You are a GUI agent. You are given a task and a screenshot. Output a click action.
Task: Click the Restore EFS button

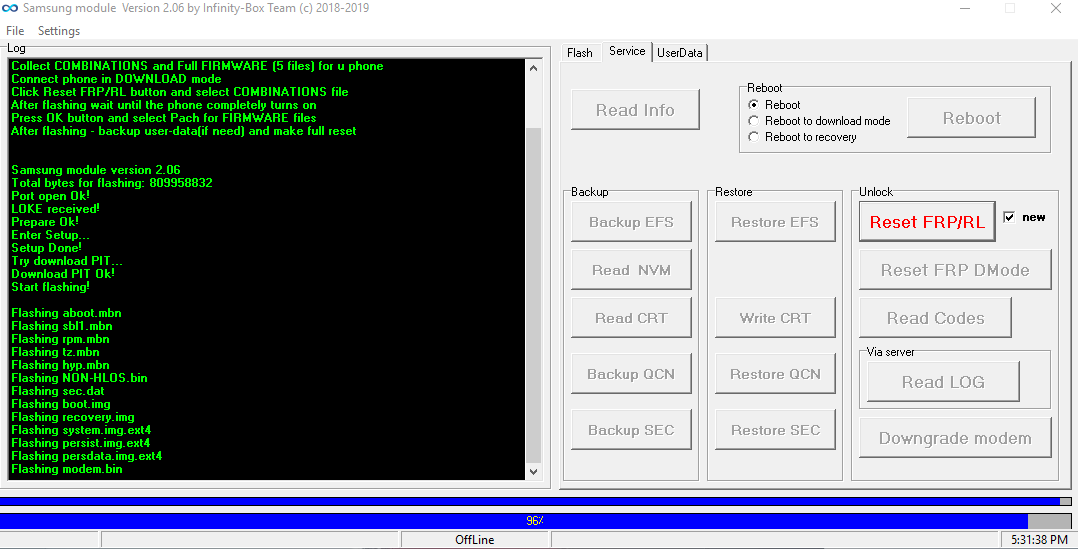tap(775, 222)
